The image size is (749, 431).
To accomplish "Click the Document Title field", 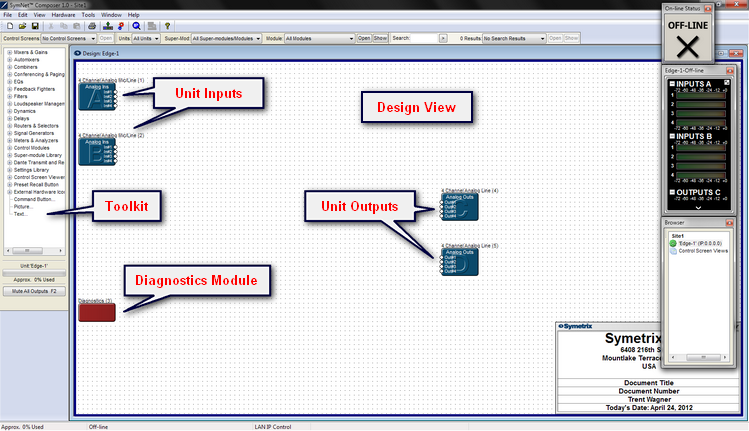I will 648,383.
